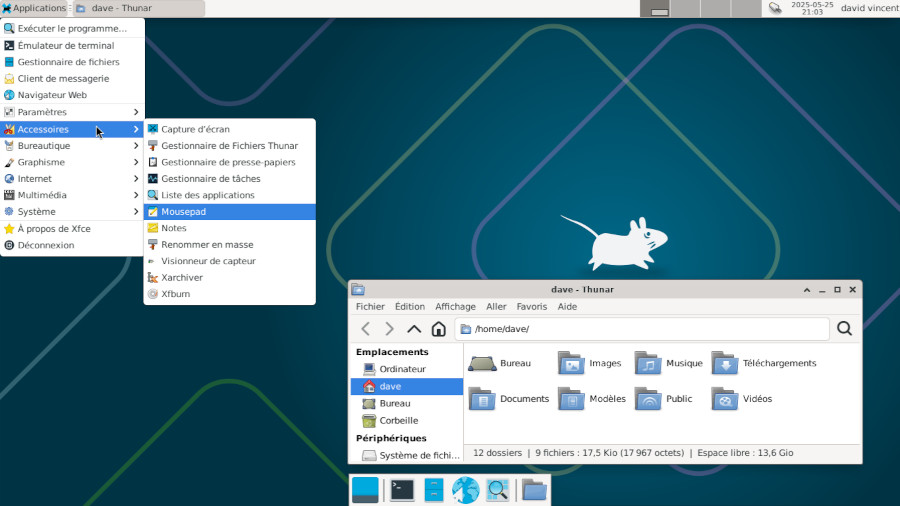Click the show desktop icon in bottom dock
This screenshot has height=506, width=900.
(x=365, y=490)
